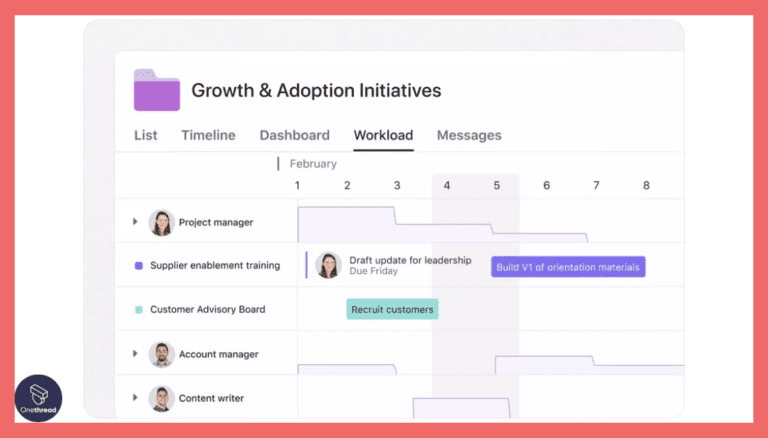The image size is (768, 438).
Task: Open the Messages tab
Action: [469, 135]
